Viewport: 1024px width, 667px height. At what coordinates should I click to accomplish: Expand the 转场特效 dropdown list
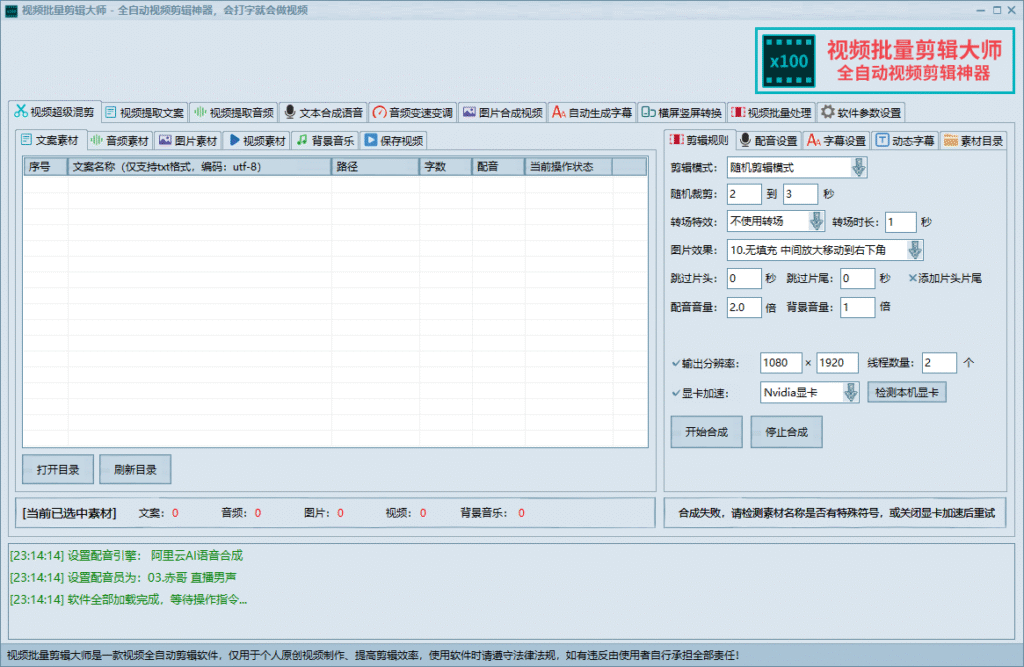816,222
